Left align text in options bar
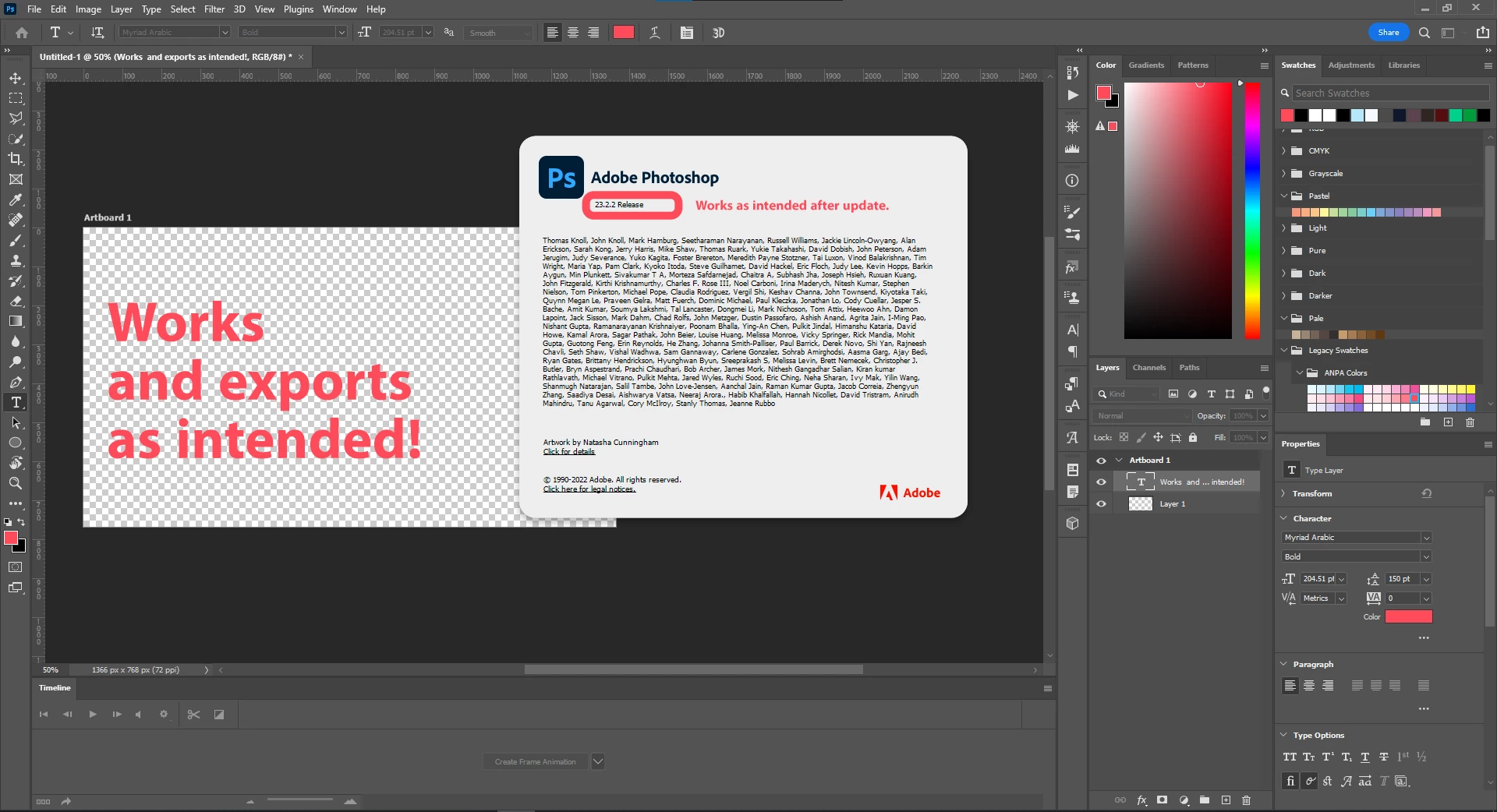Image resolution: width=1497 pixels, height=812 pixels. (553, 32)
